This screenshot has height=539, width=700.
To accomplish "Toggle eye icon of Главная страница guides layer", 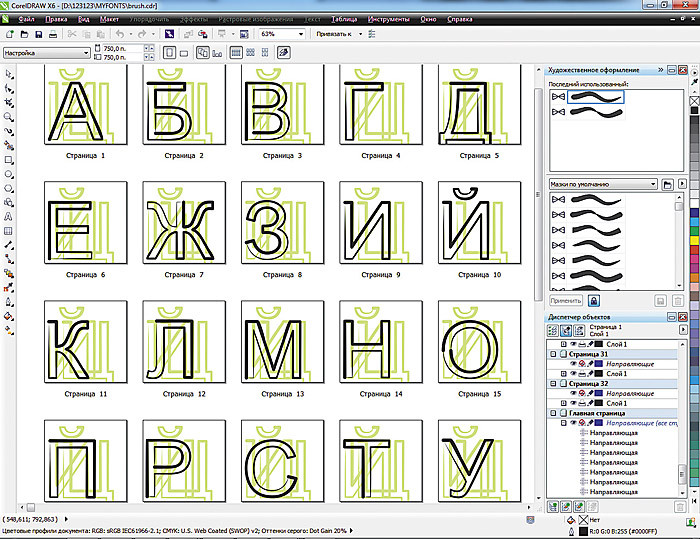I will point(574,422).
